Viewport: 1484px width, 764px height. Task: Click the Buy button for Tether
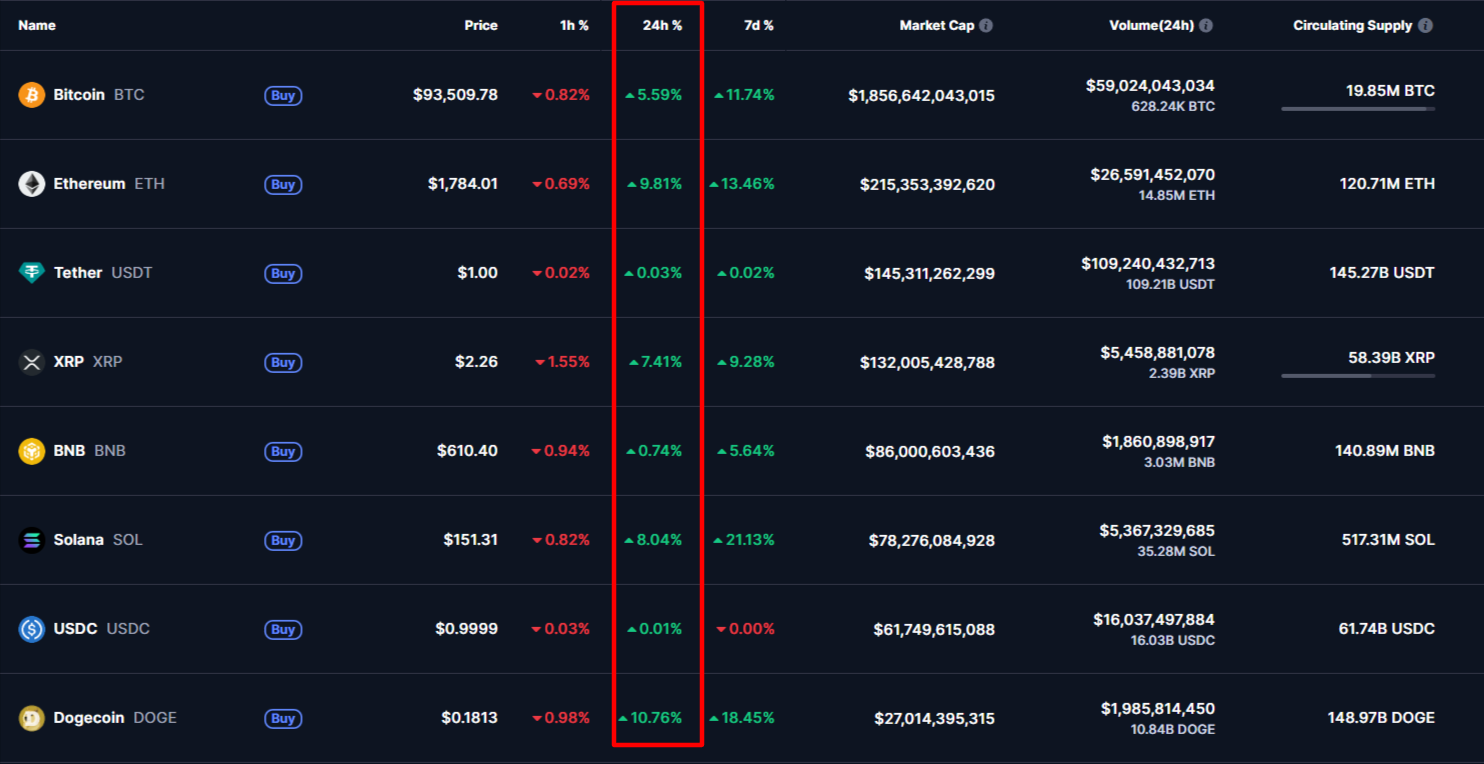point(283,274)
